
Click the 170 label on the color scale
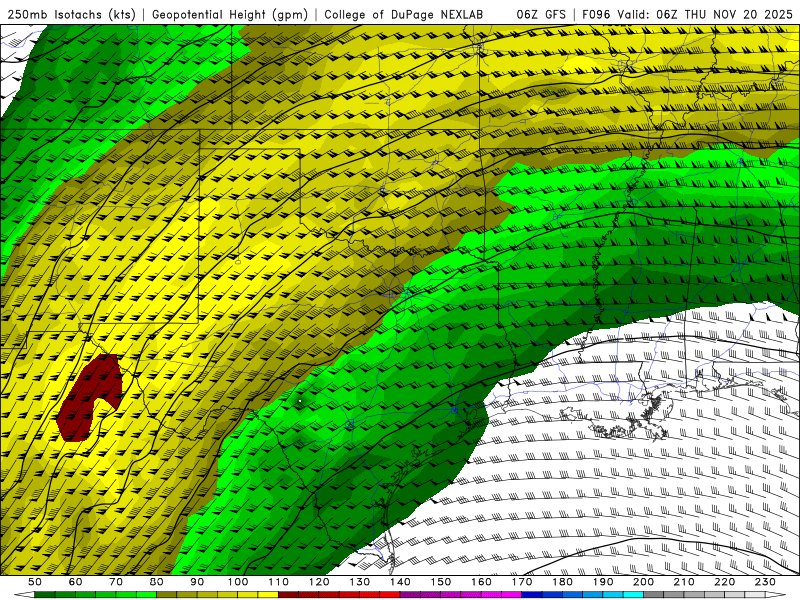[522, 582]
